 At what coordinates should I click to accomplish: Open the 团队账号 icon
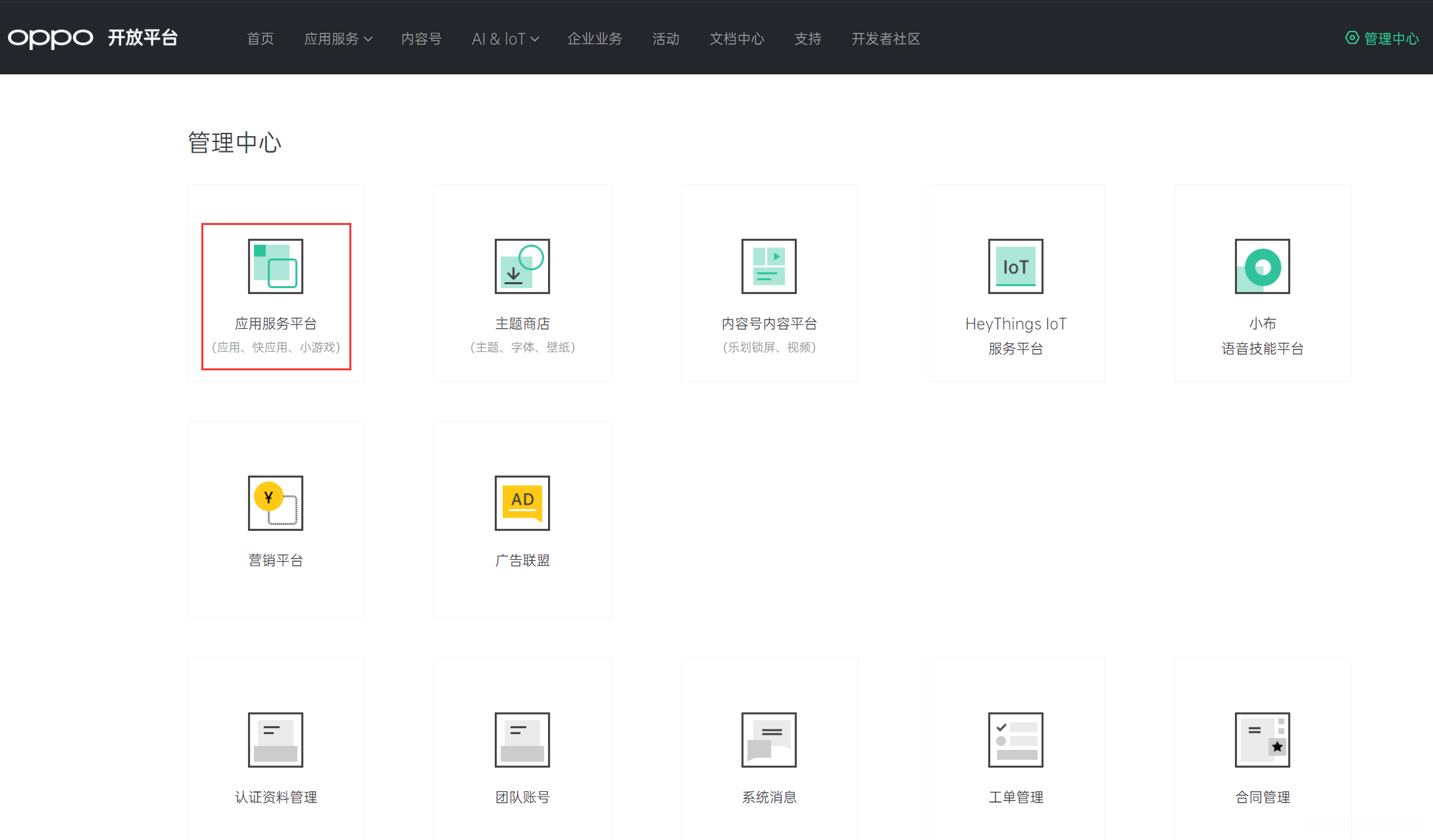click(x=522, y=740)
